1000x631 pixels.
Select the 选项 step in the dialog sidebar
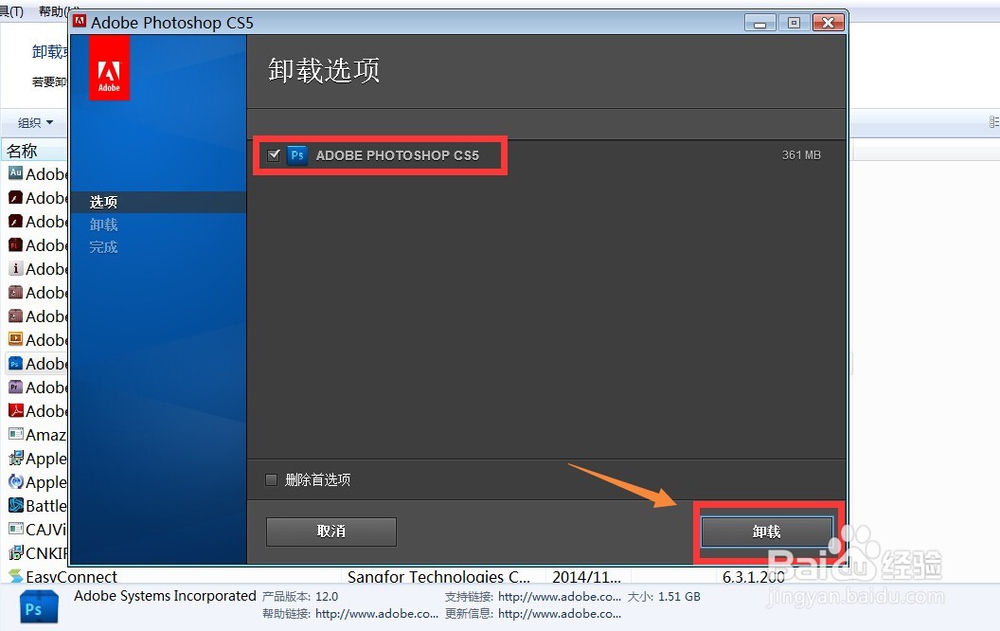click(103, 201)
